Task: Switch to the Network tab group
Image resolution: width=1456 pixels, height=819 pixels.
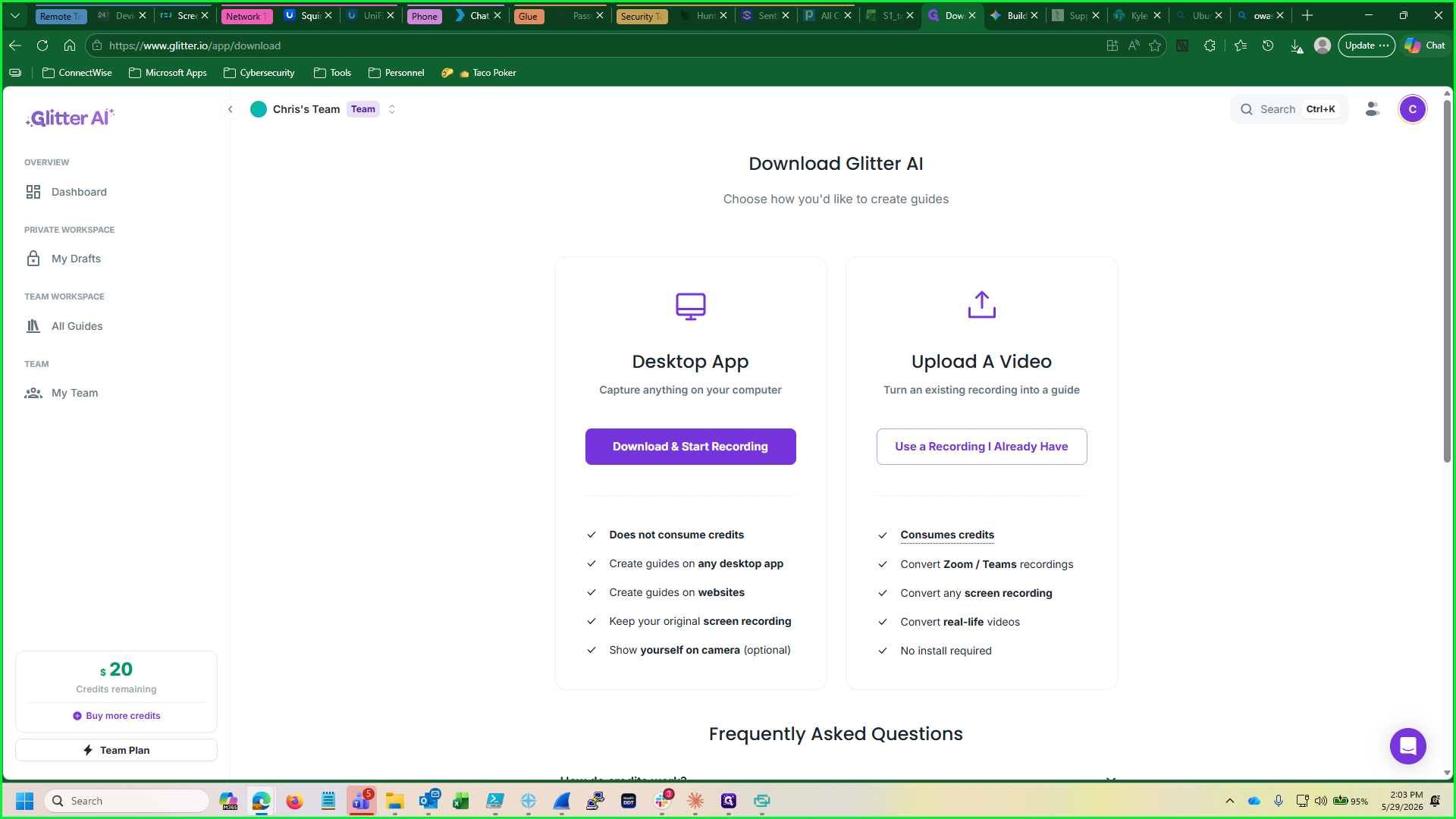Action: point(247,16)
